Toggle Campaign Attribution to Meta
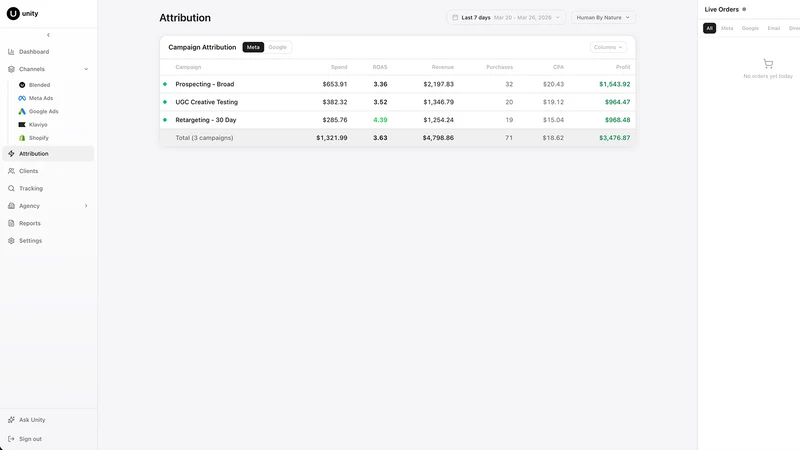800x450 pixels. point(253,47)
